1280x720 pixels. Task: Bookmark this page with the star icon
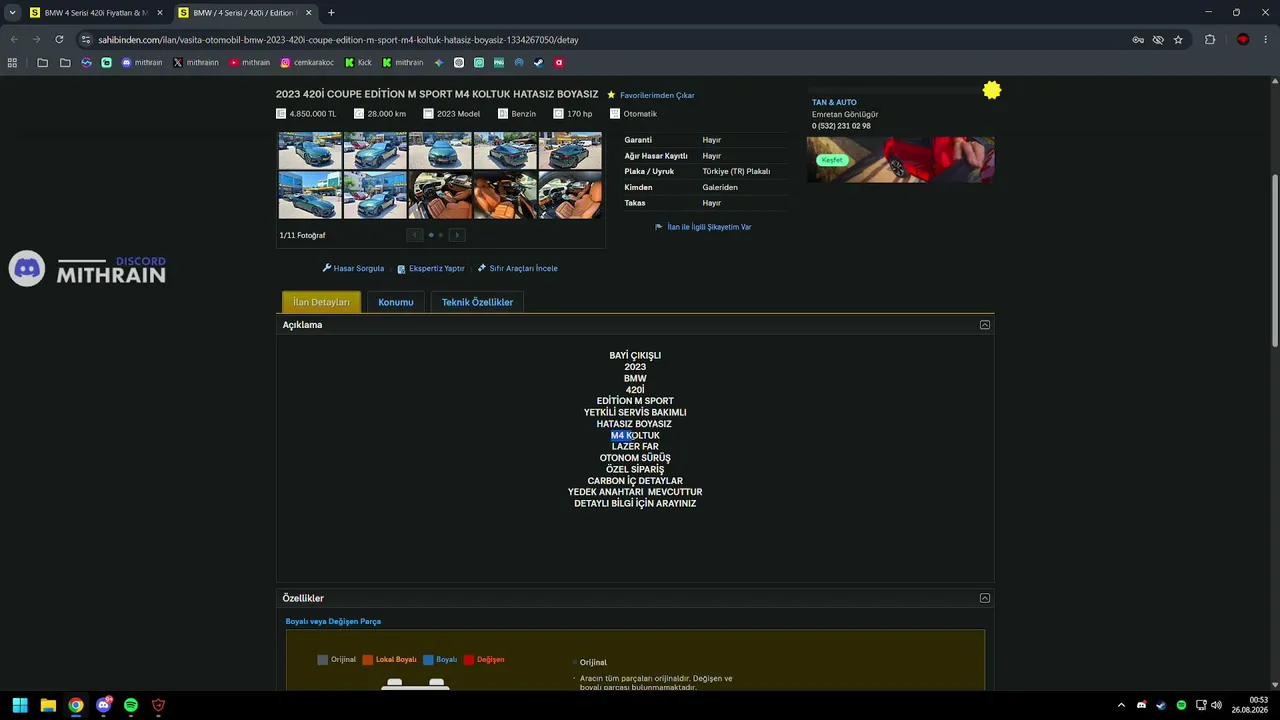point(1178,40)
